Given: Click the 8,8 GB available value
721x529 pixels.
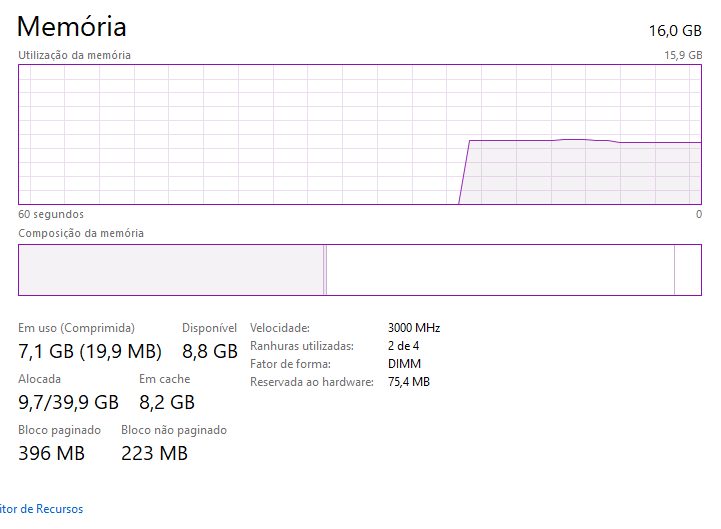Looking at the screenshot, I should tap(210, 351).
